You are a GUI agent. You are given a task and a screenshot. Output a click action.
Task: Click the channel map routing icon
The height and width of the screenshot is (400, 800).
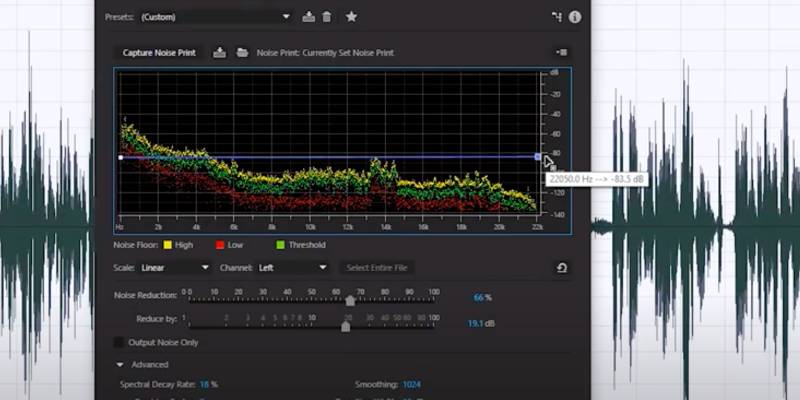pyautogui.click(x=556, y=17)
